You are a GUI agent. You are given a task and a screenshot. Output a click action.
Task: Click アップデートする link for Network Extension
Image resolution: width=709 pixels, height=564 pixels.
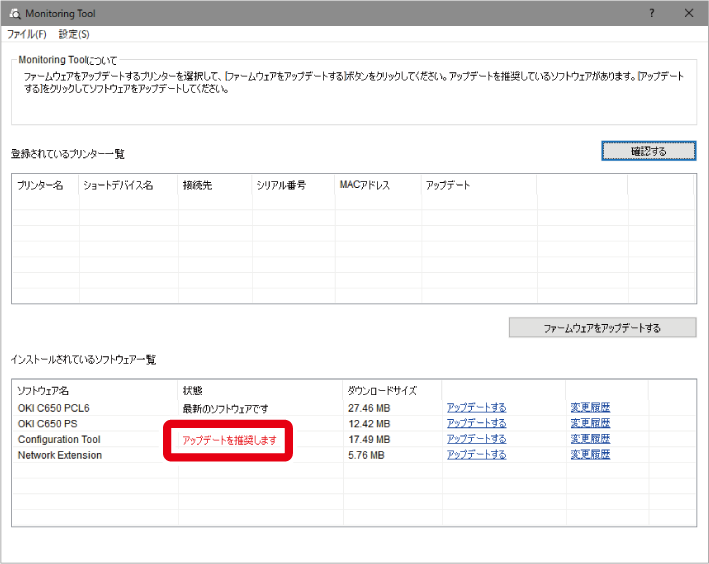476,455
